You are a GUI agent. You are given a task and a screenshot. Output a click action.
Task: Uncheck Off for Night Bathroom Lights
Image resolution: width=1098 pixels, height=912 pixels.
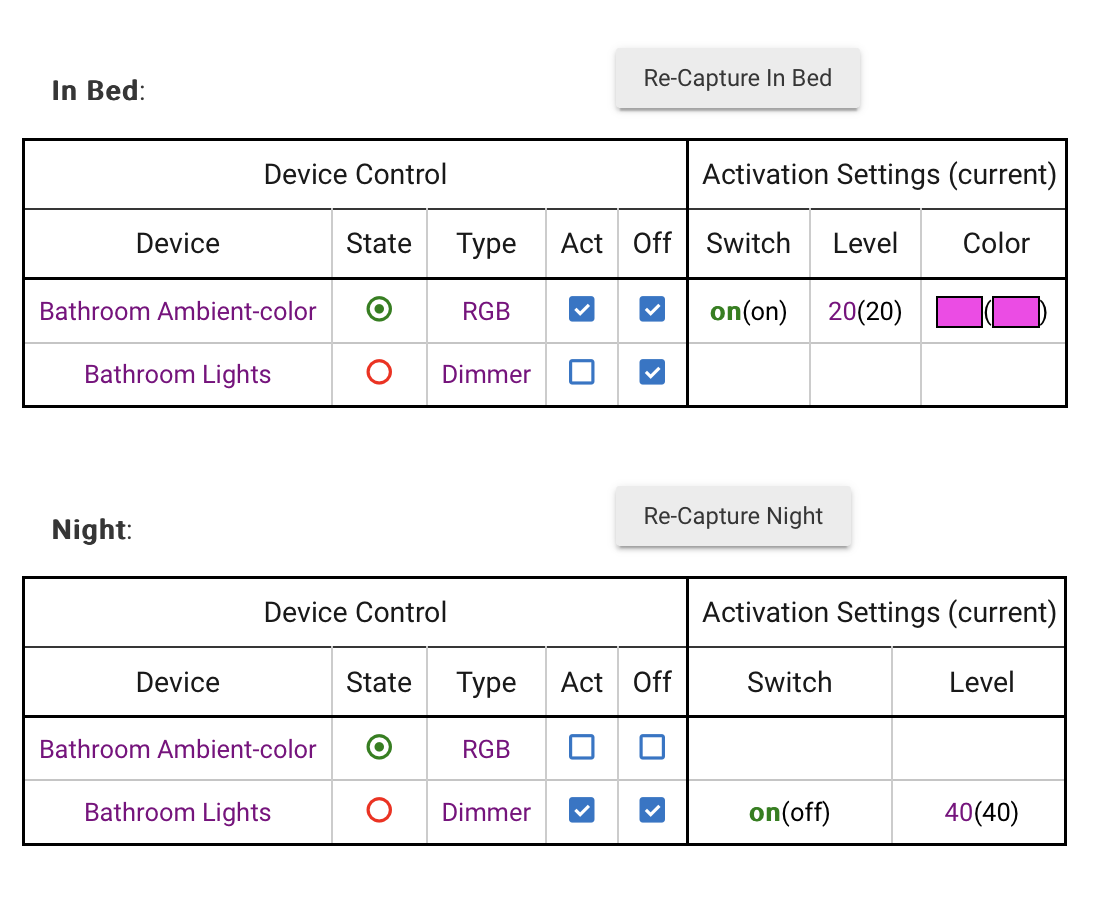[652, 810]
